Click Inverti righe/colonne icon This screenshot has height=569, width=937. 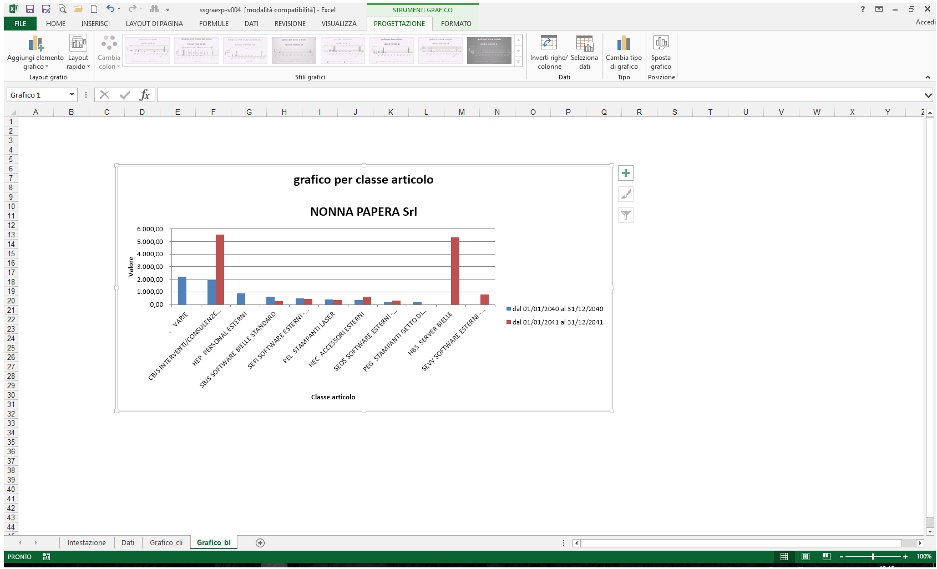tap(549, 53)
